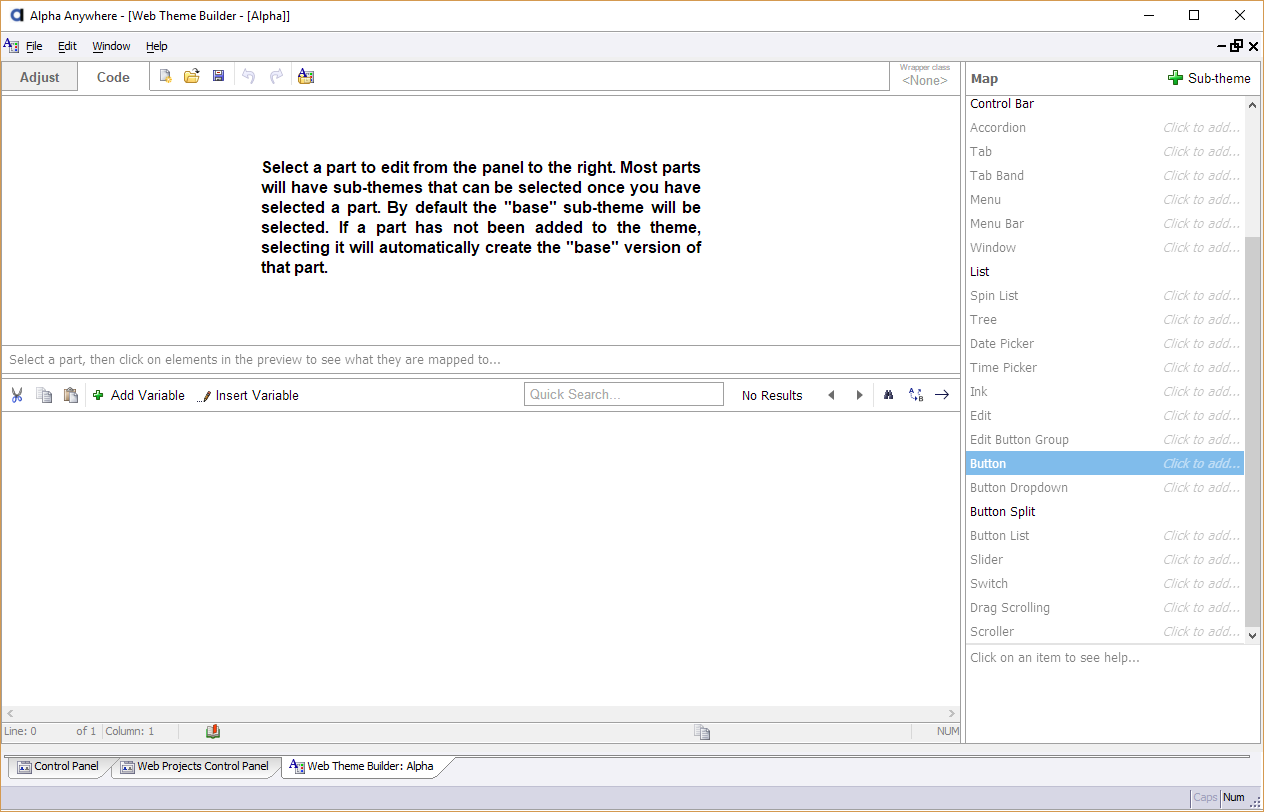Click the Open folder toolbar icon
This screenshot has width=1264, height=812.
click(x=192, y=76)
